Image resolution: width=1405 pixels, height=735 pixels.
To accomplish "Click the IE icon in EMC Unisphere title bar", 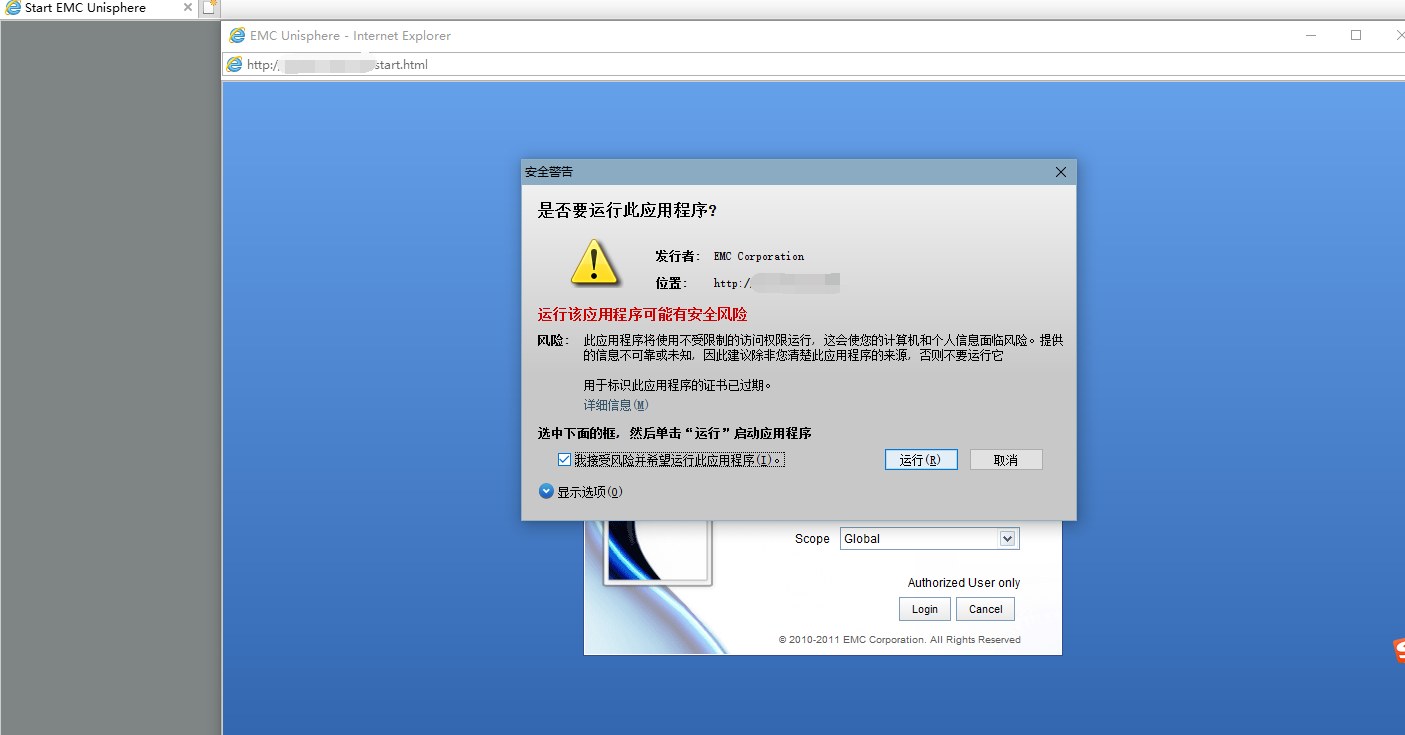I will pos(237,36).
